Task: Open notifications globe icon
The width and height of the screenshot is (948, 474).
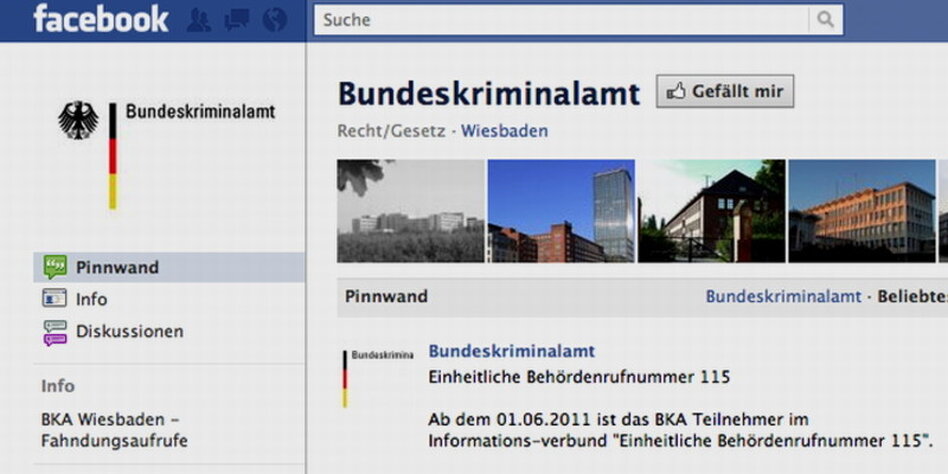Action: 274,19
